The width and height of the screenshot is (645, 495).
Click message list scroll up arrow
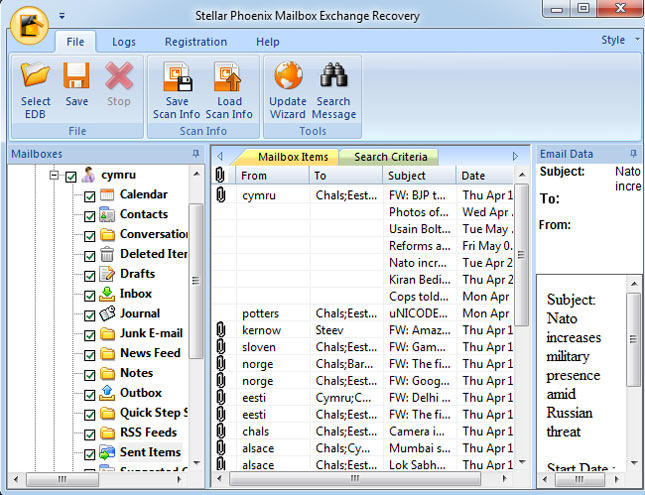click(x=522, y=175)
